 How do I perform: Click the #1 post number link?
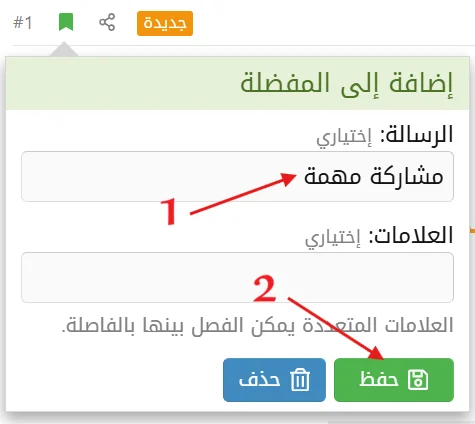22,23
